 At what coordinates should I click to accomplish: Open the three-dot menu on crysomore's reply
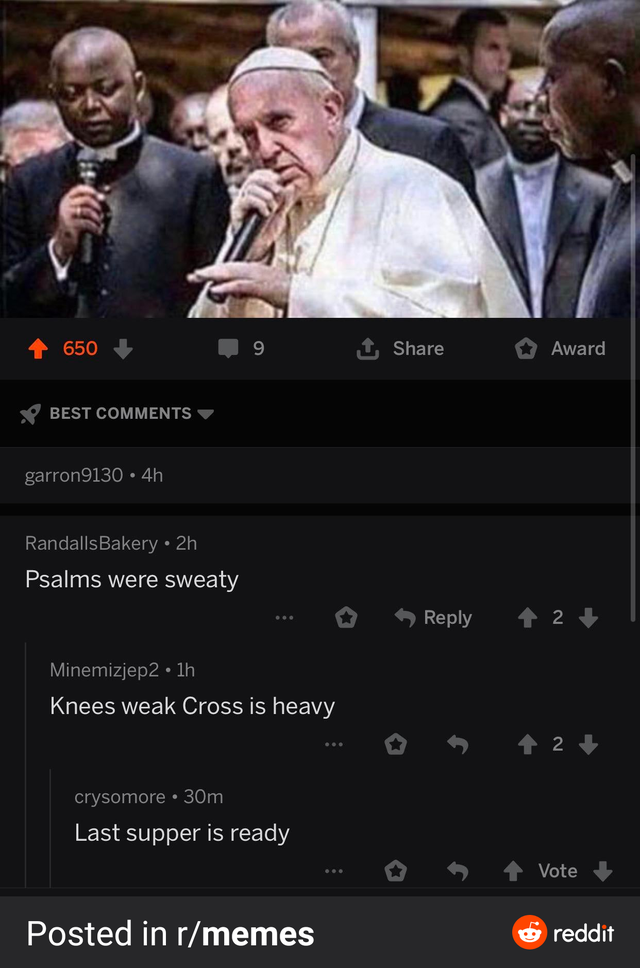point(335,871)
